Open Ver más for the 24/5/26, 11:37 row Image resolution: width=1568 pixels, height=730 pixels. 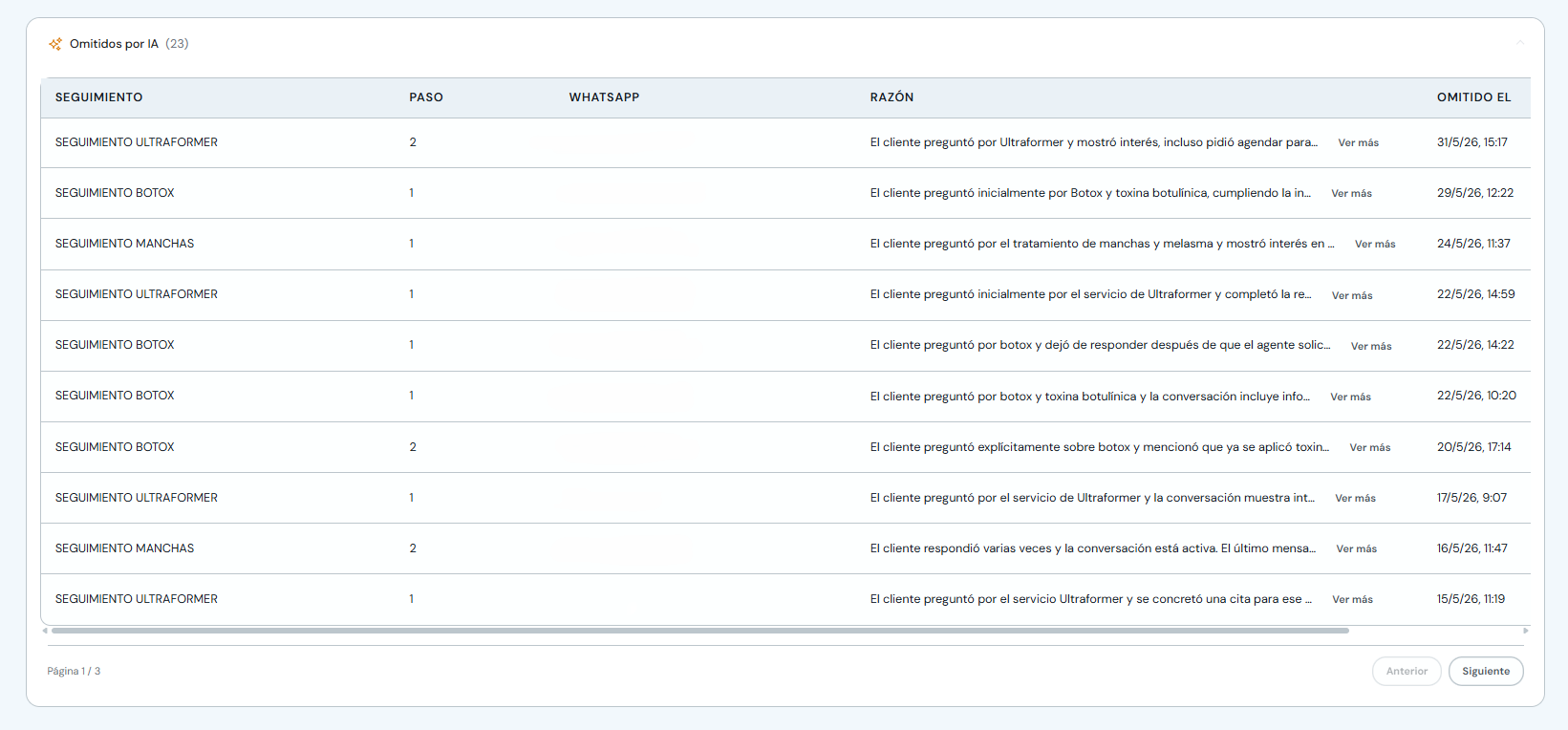pos(1375,245)
